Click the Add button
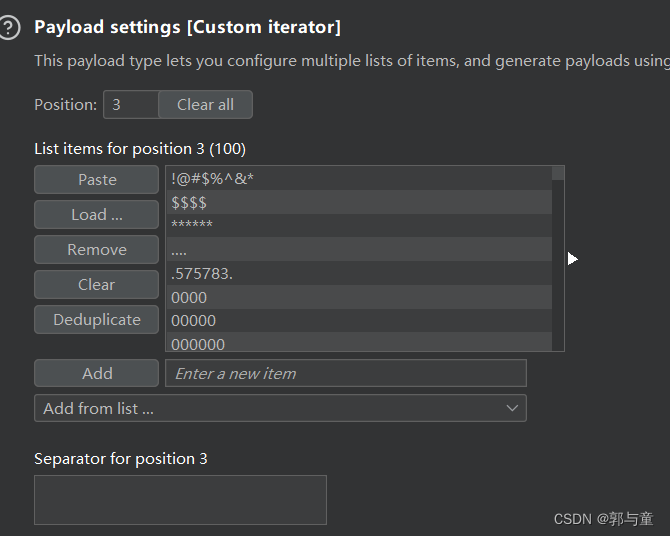This screenshot has width=670, height=536. pos(97,373)
